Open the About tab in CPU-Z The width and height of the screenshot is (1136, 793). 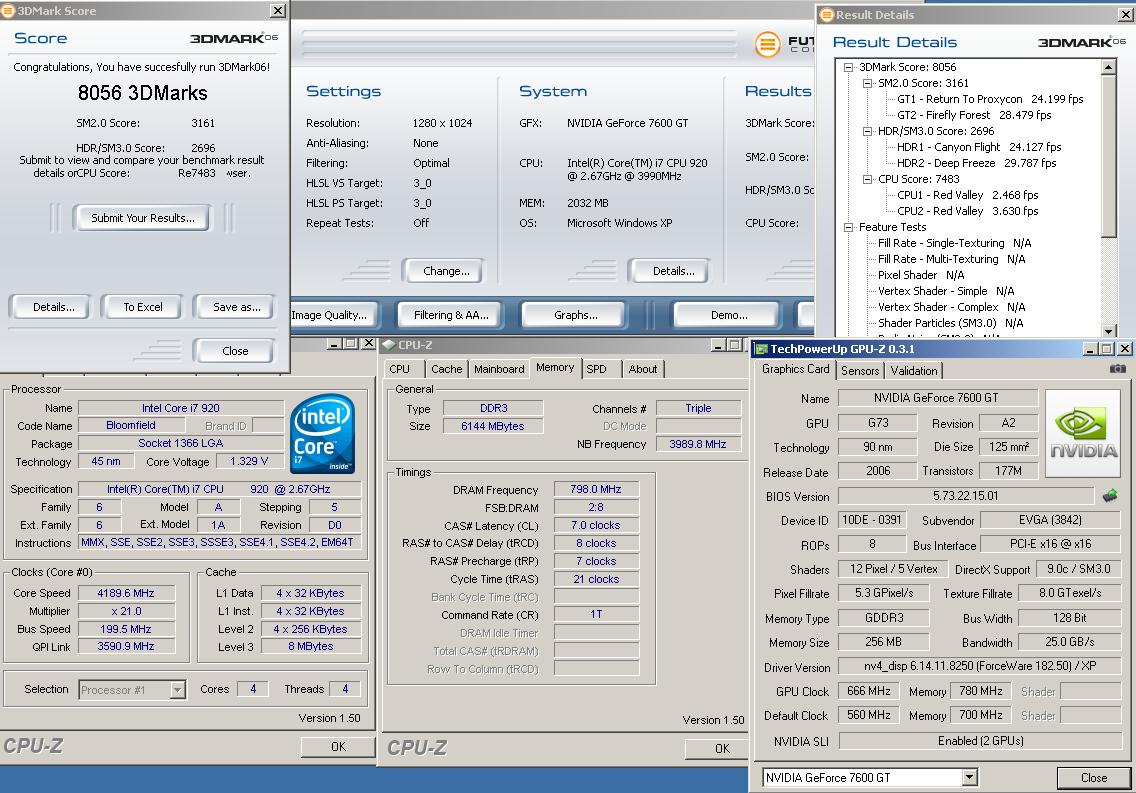(x=643, y=369)
